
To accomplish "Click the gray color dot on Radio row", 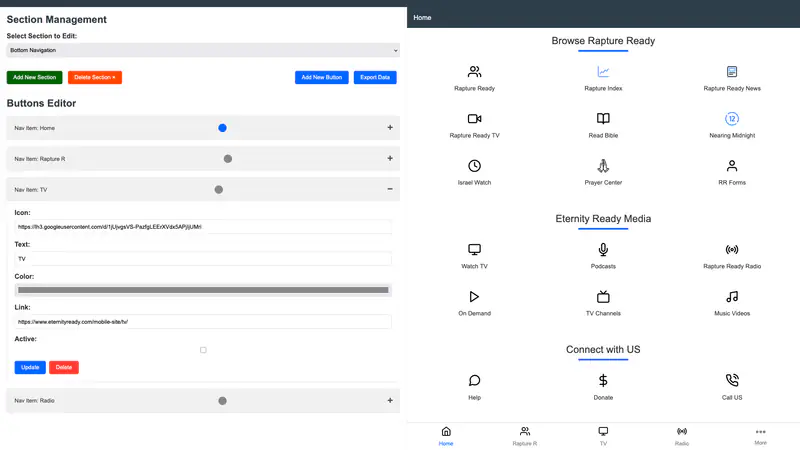I will (222, 401).
